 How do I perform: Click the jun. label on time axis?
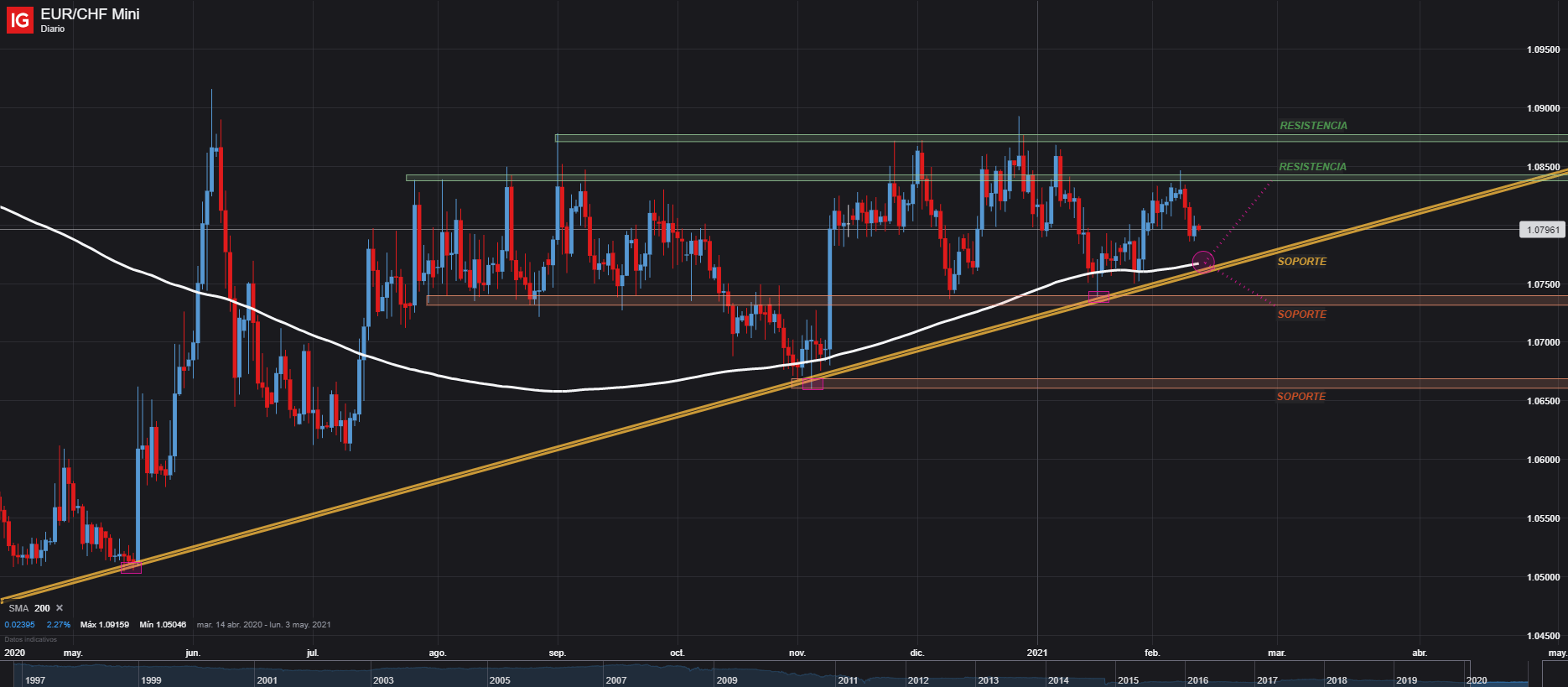coord(193,653)
